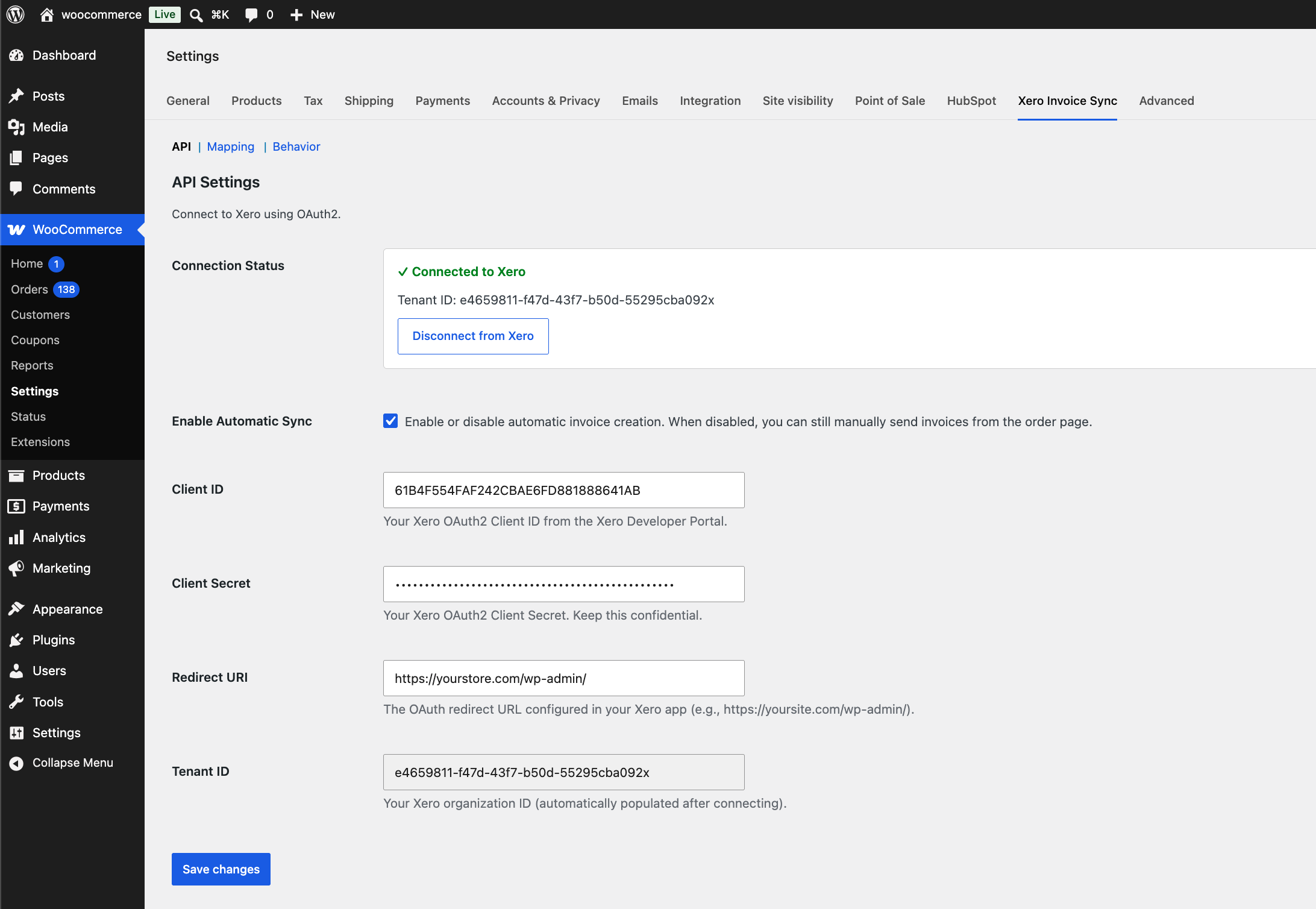The height and width of the screenshot is (909, 1316).
Task: Click the Tenant ID field
Action: (x=564, y=772)
